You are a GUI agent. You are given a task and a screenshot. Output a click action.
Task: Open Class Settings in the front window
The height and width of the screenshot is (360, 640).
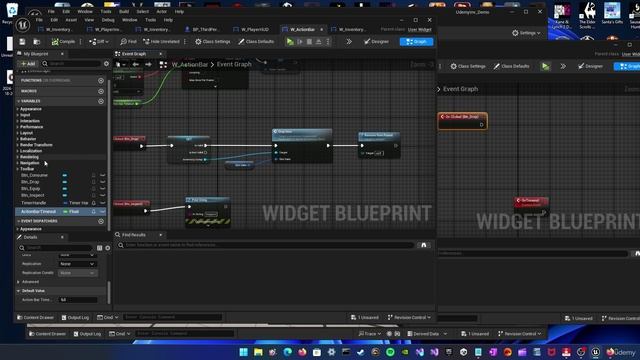click(x=213, y=42)
